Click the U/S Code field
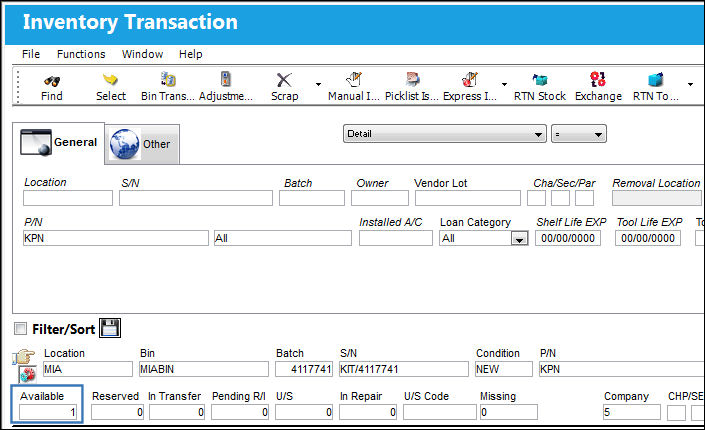The image size is (705, 430). 440,412
